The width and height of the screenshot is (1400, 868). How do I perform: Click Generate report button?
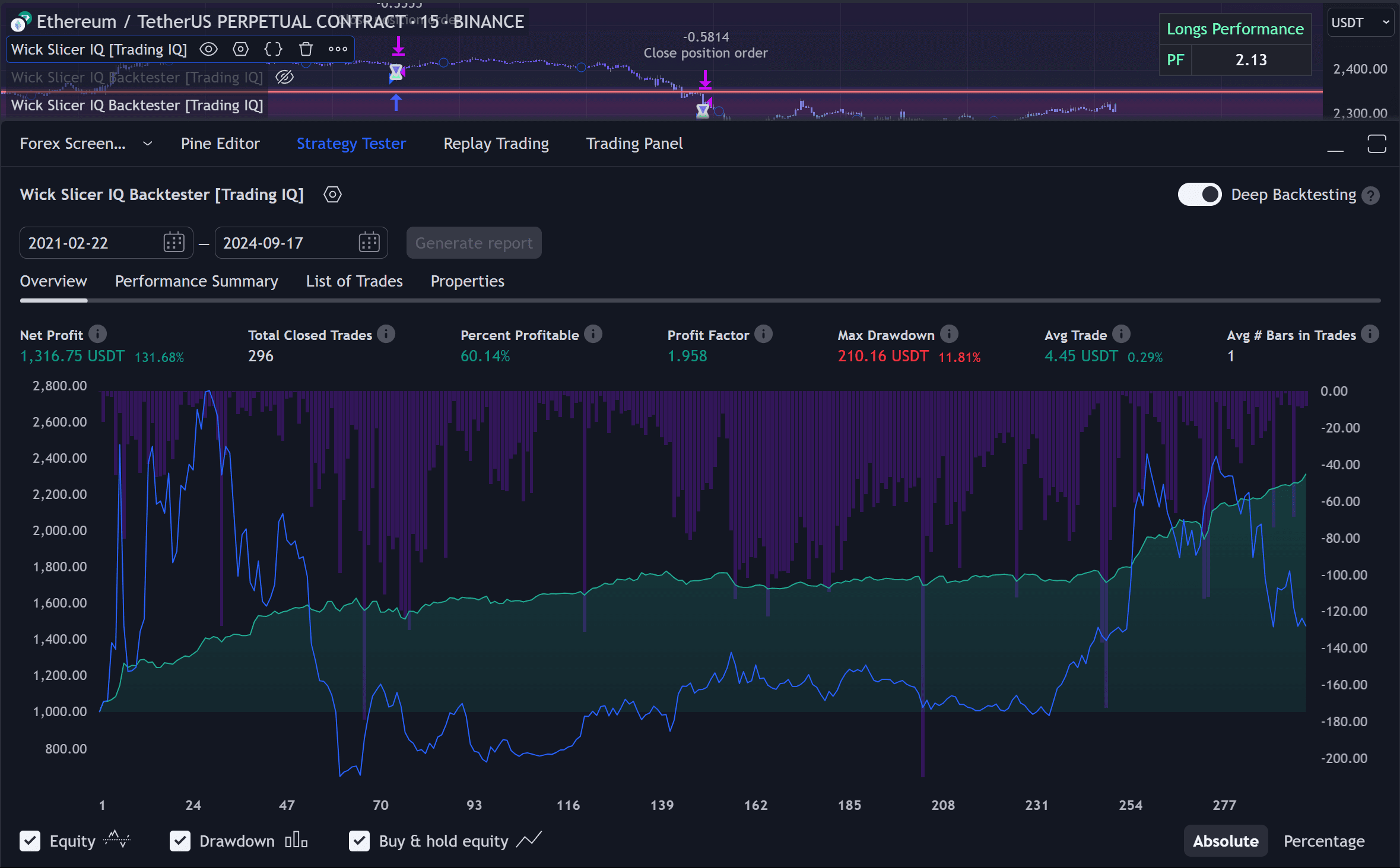[474, 243]
